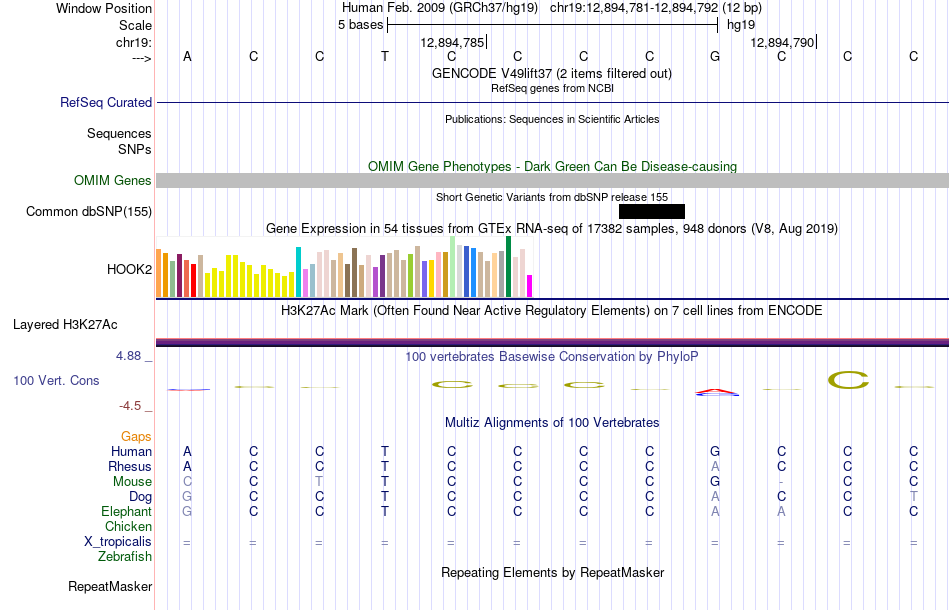Click the OMIM Genes track label

[x=113, y=181]
